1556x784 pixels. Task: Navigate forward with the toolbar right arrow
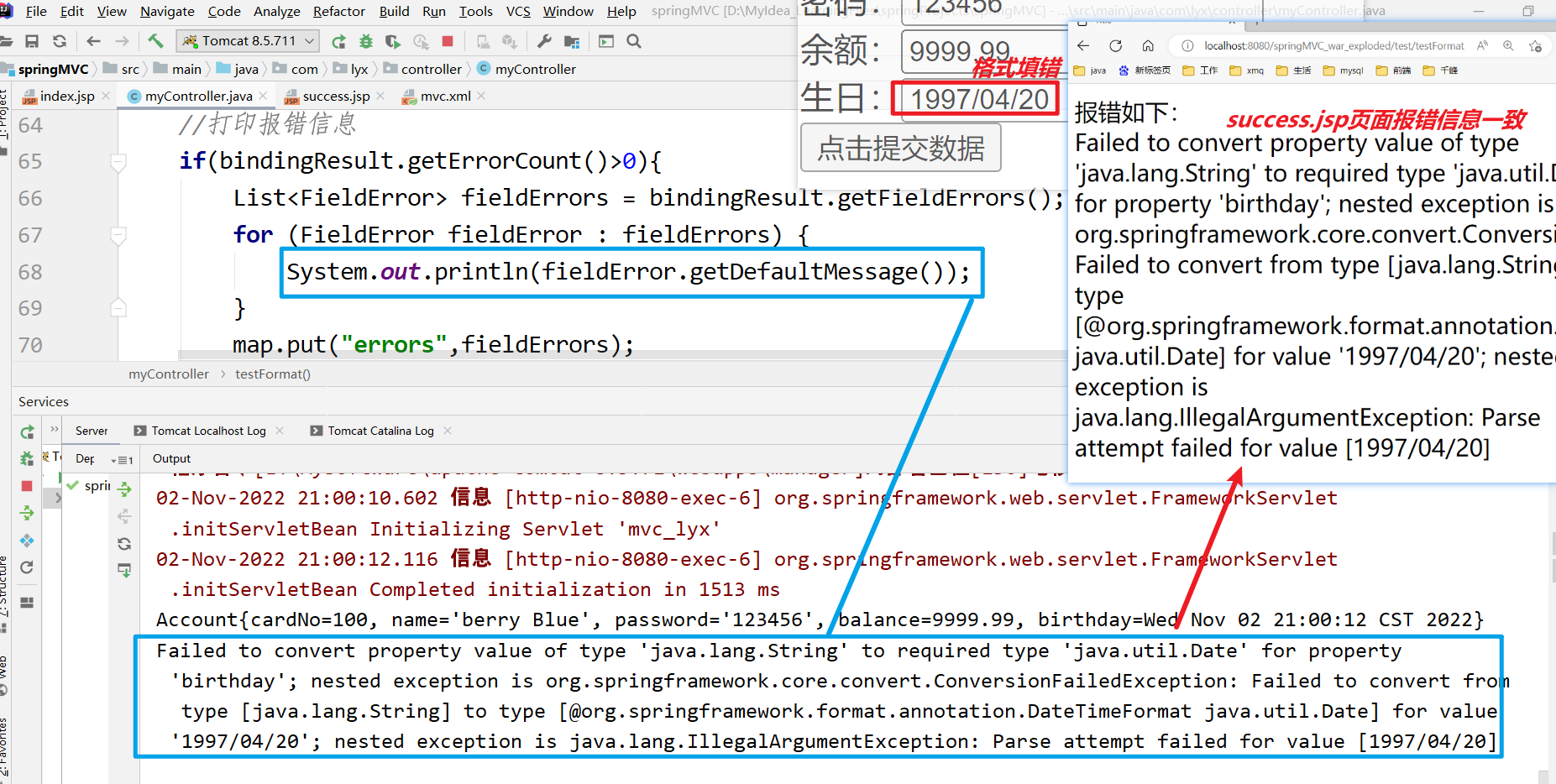(122, 41)
